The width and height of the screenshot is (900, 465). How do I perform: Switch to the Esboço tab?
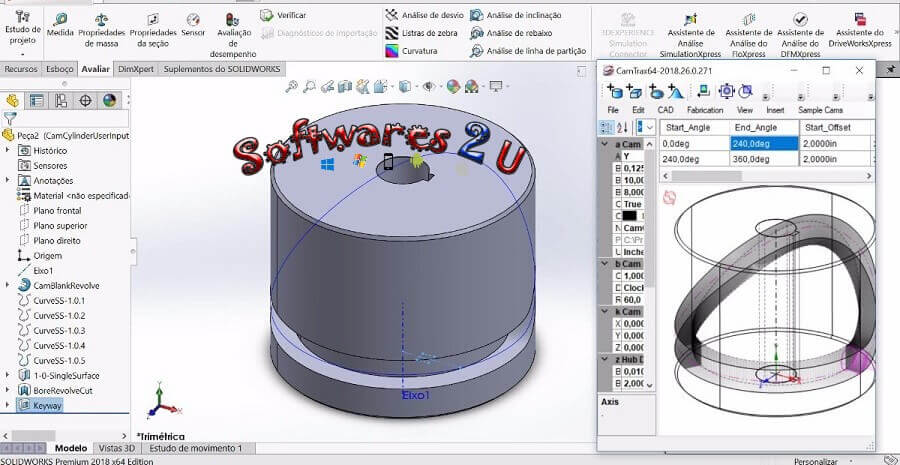coord(59,69)
